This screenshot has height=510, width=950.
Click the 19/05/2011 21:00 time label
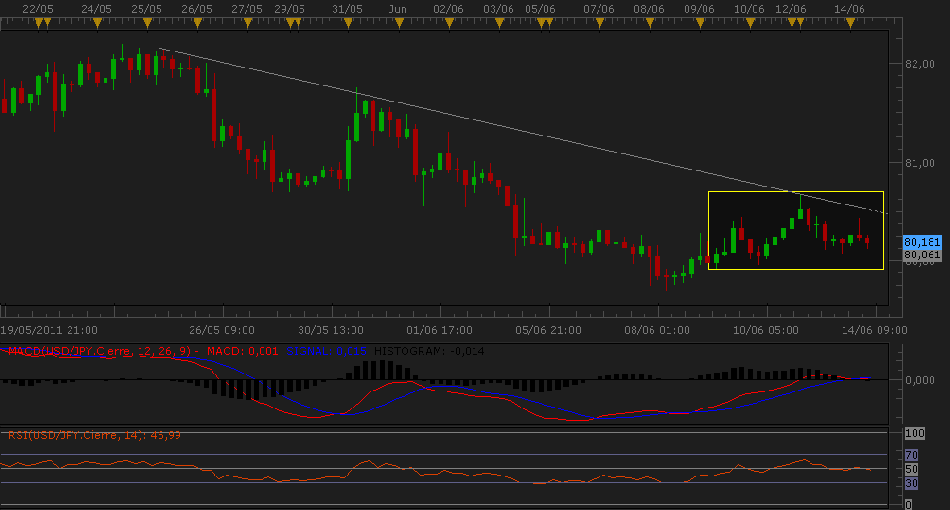coord(49,330)
